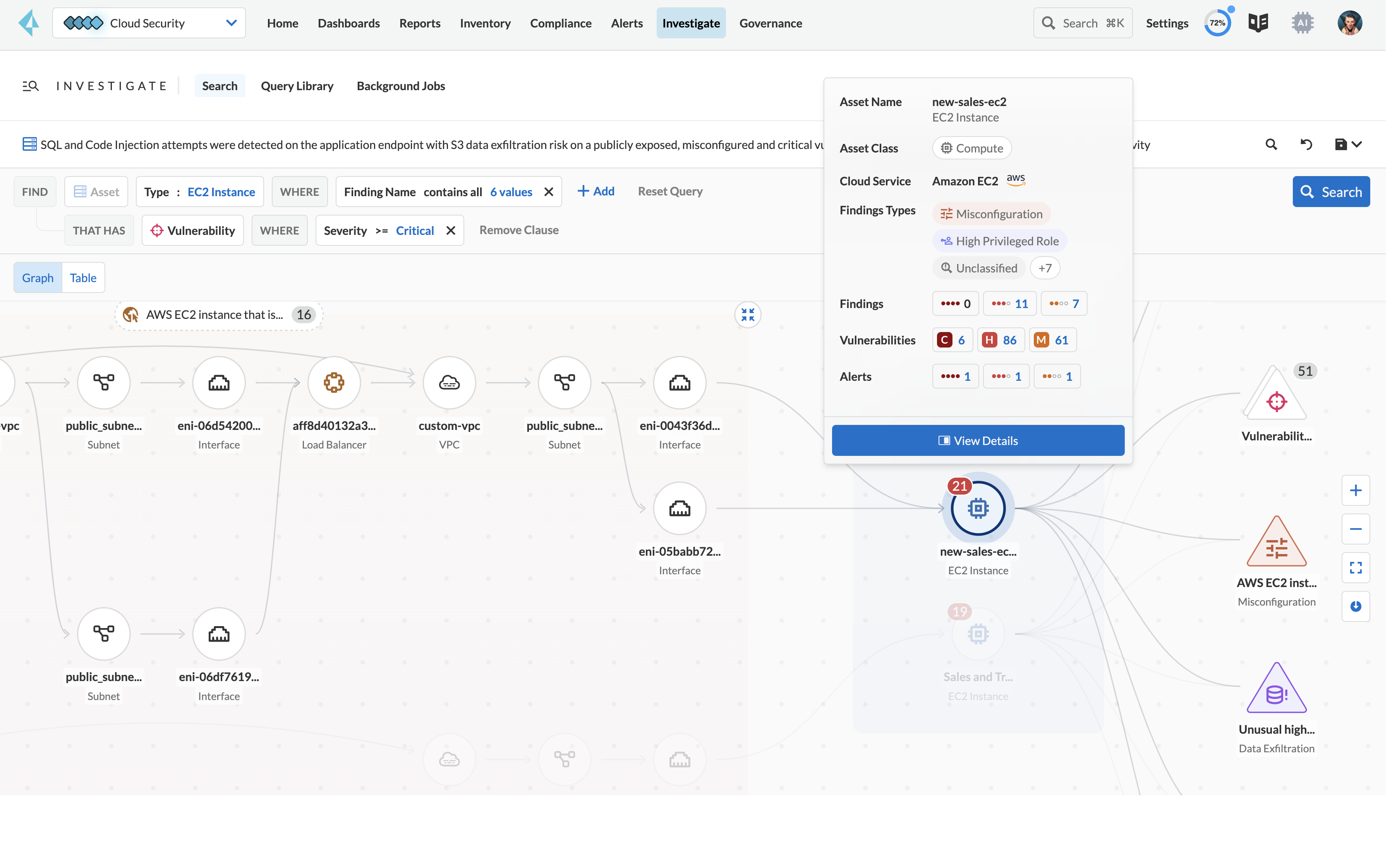Switch results to Table view
1390x868 pixels.
point(83,278)
